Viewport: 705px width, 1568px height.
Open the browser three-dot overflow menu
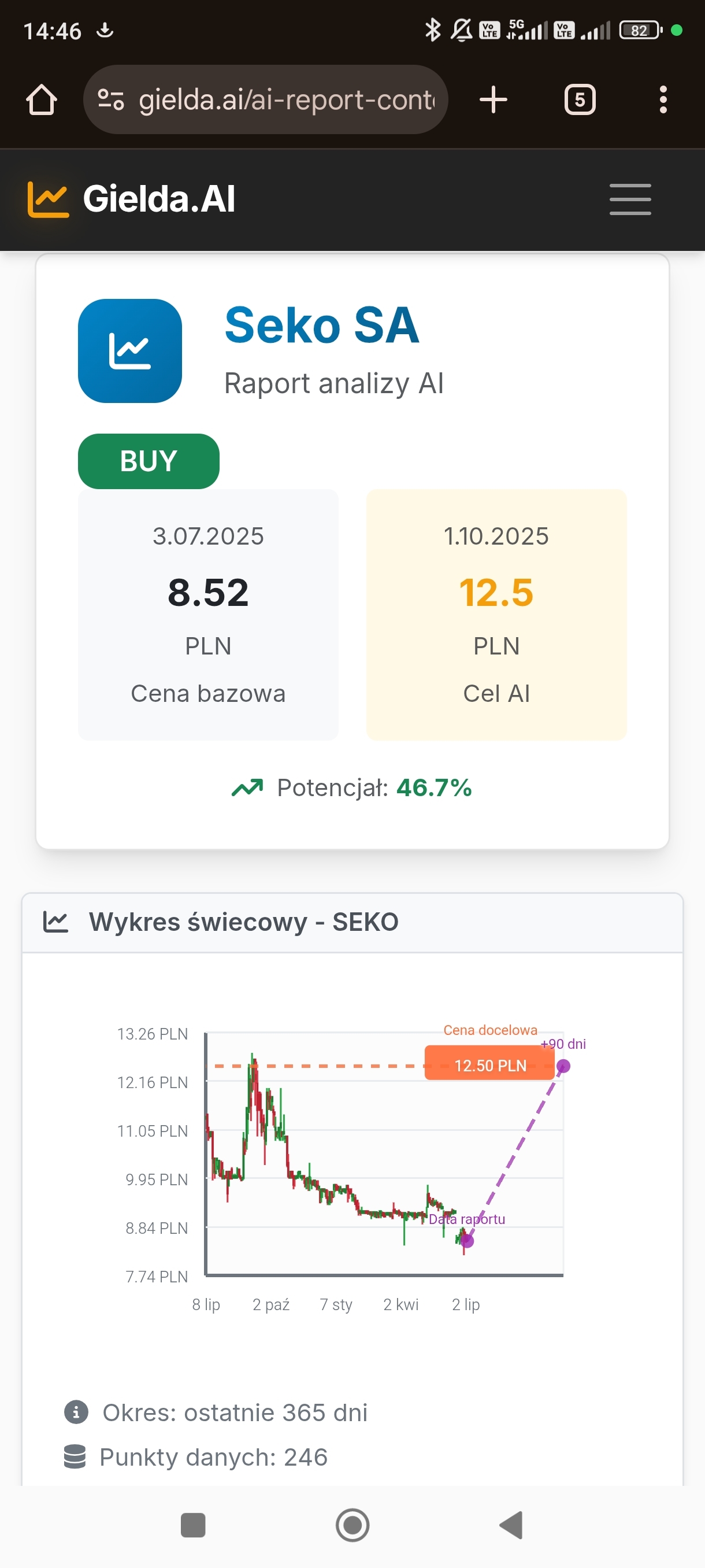tap(662, 100)
